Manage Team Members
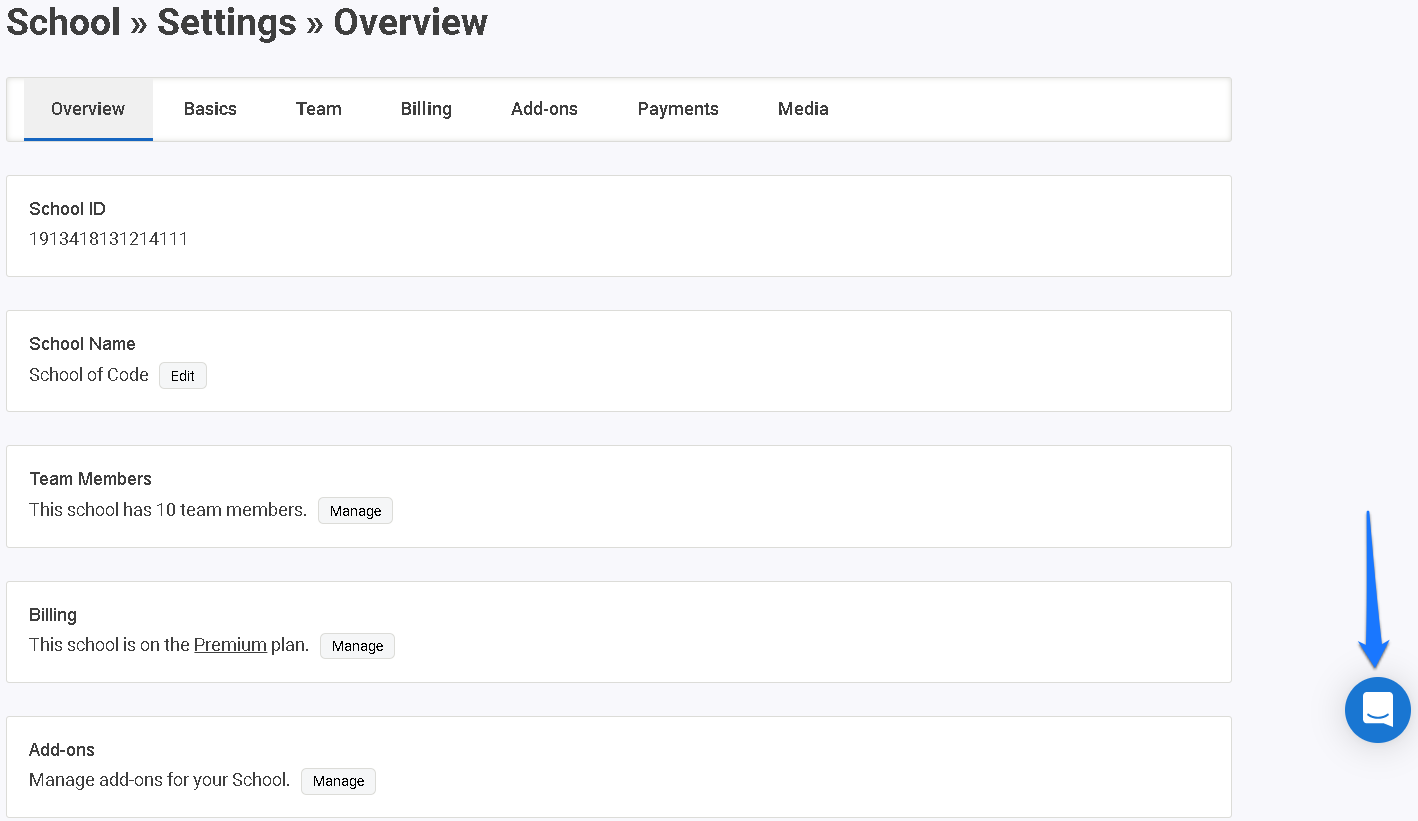This screenshot has width=1418, height=821. 355,511
